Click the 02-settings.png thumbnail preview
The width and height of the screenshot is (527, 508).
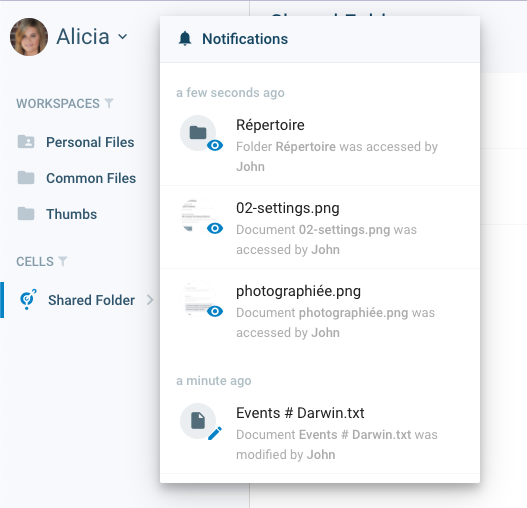(x=198, y=216)
